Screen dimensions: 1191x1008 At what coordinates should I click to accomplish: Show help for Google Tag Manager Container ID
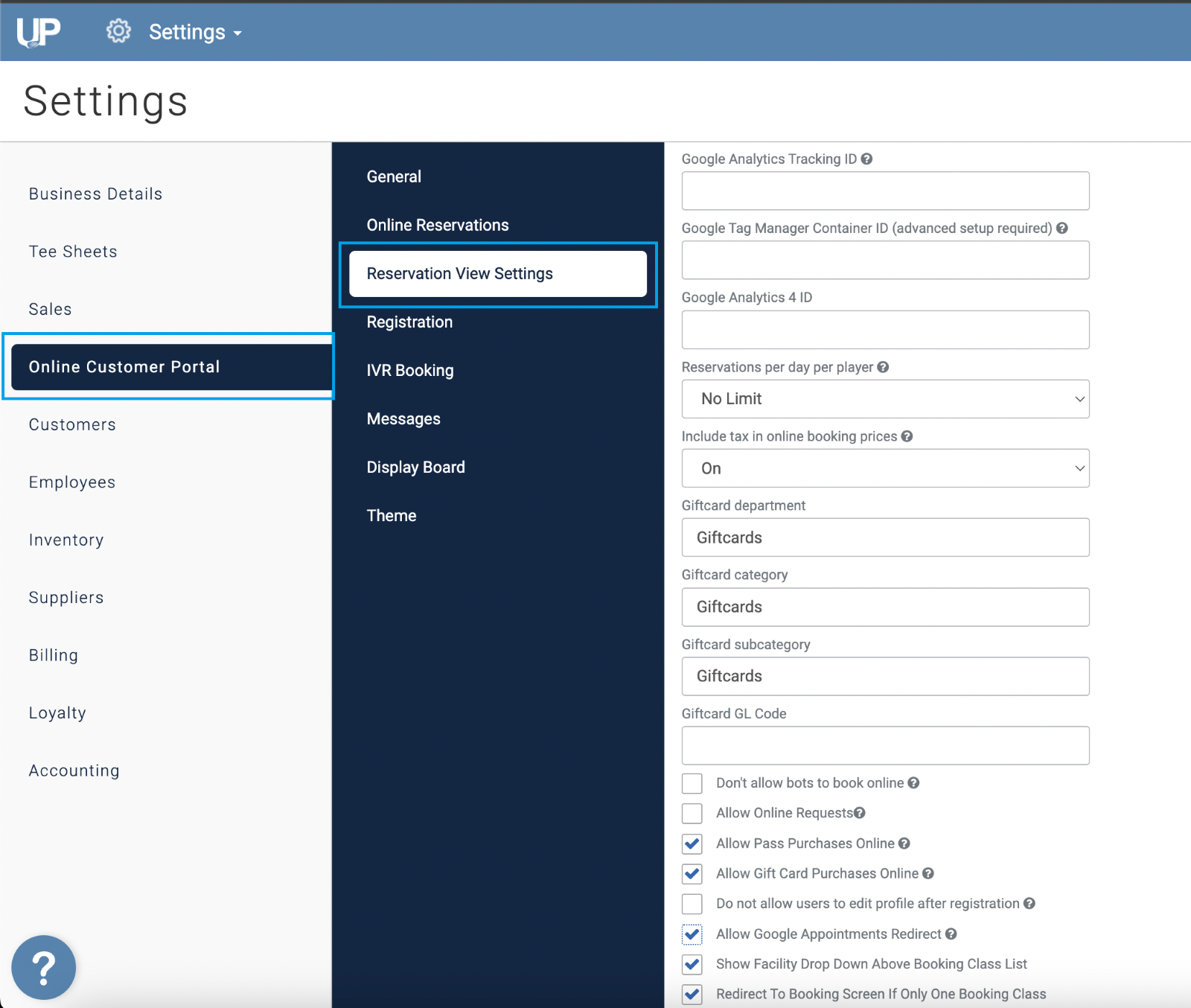tap(1062, 228)
